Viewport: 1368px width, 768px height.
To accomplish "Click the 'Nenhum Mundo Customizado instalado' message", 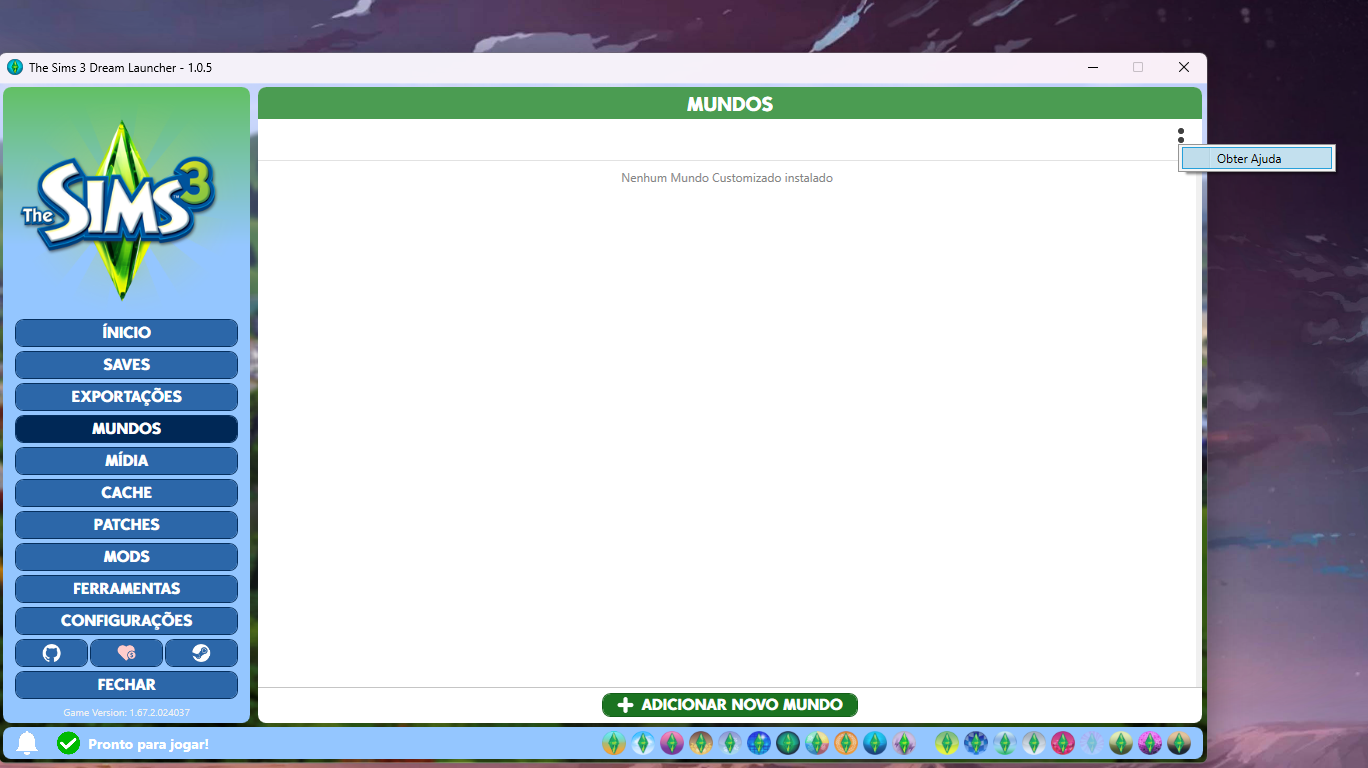I will (x=727, y=178).
